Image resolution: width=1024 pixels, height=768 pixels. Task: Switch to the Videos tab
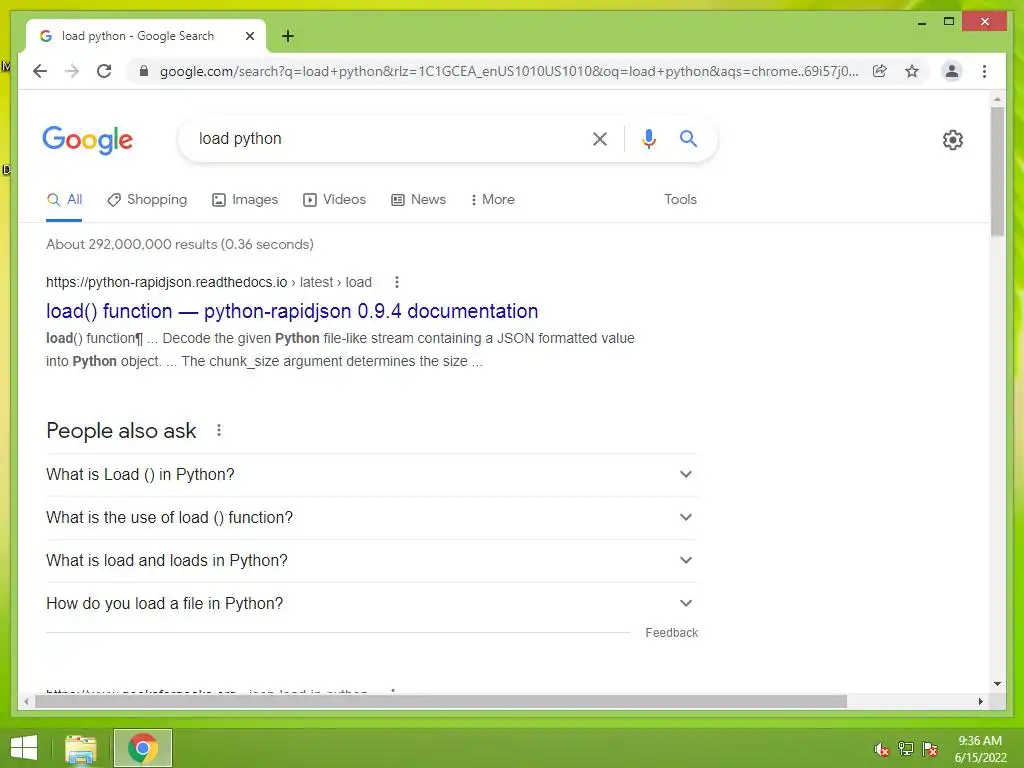tap(334, 200)
